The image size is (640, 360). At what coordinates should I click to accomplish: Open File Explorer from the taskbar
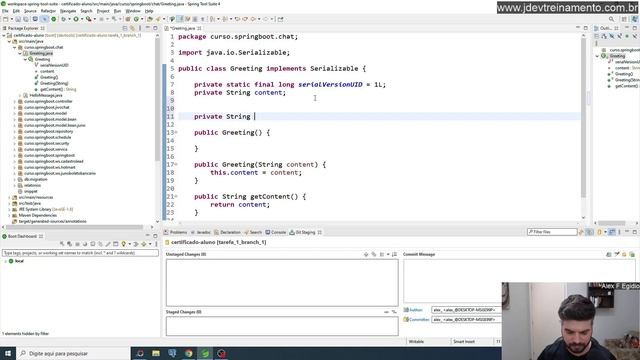(156, 353)
